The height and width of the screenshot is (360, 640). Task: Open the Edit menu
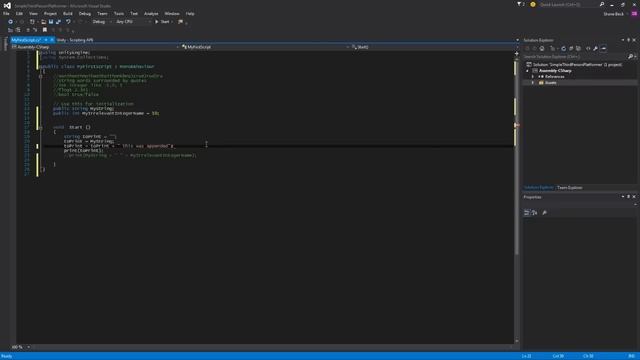(x=19, y=13)
